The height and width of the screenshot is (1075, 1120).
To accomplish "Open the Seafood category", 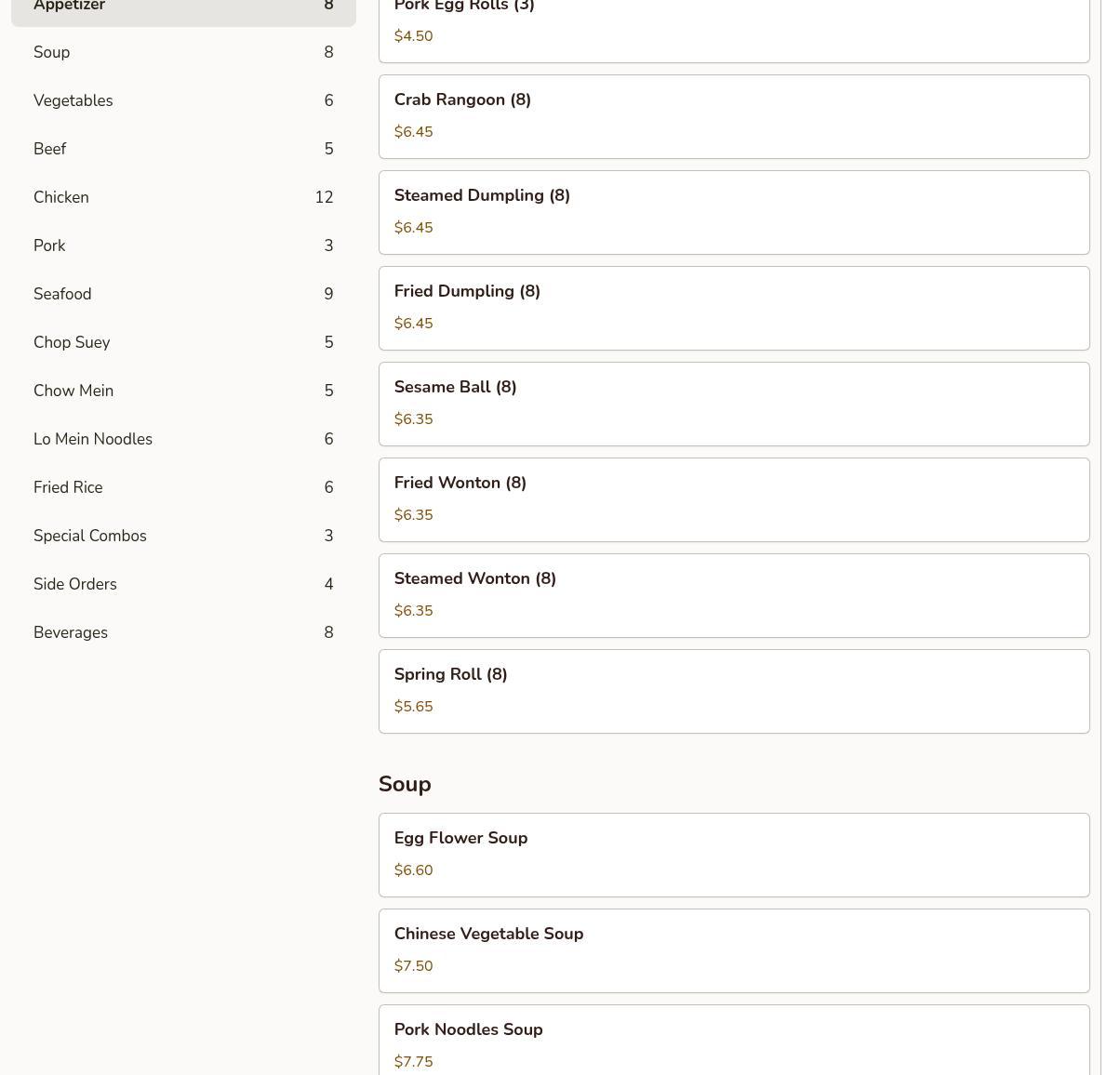I will pyautogui.click(x=183, y=294).
